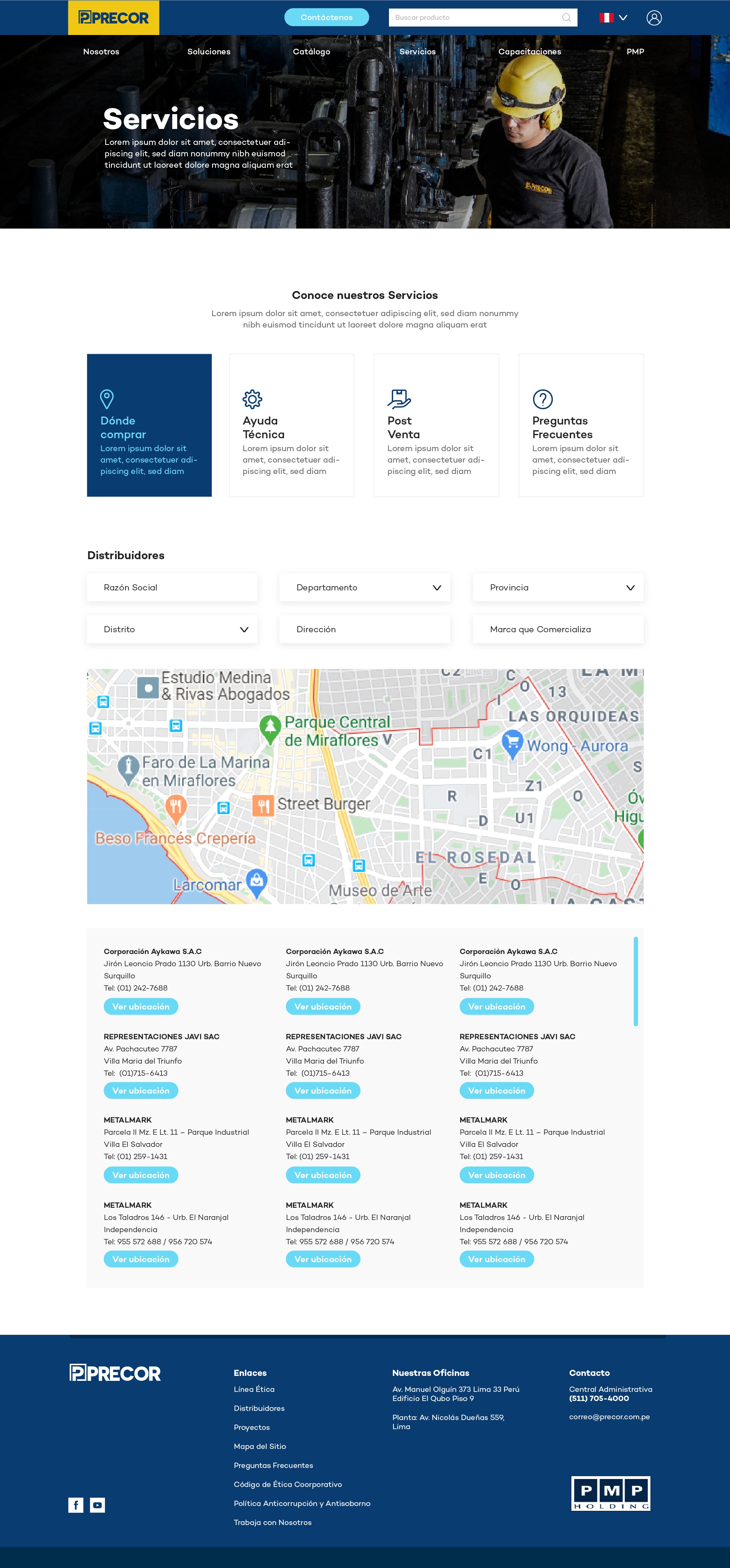
Task: Select the Ayuda Técnica service card
Action: 291,425
